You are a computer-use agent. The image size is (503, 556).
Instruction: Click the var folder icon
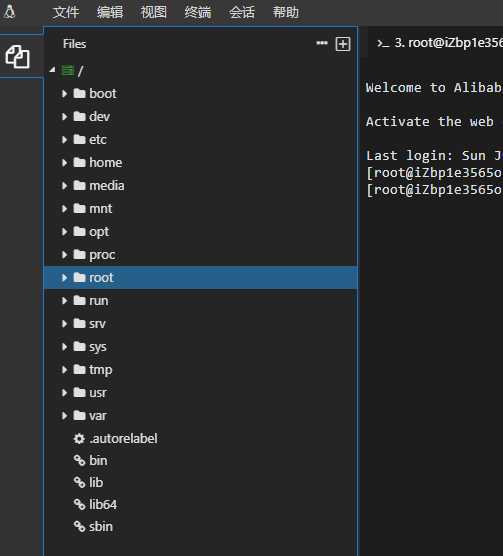[x=79, y=415]
